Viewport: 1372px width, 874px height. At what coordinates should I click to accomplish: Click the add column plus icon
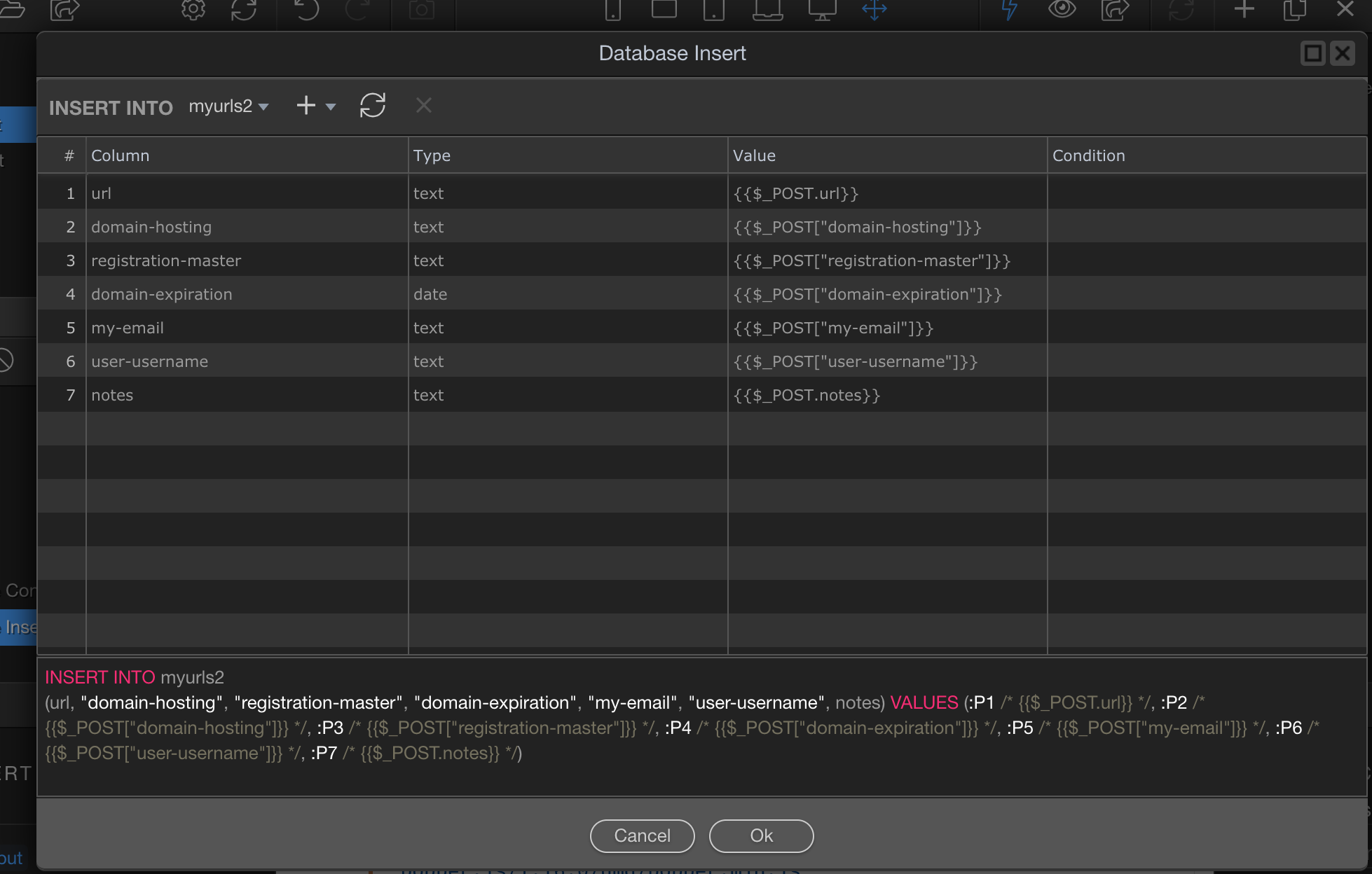(x=306, y=106)
